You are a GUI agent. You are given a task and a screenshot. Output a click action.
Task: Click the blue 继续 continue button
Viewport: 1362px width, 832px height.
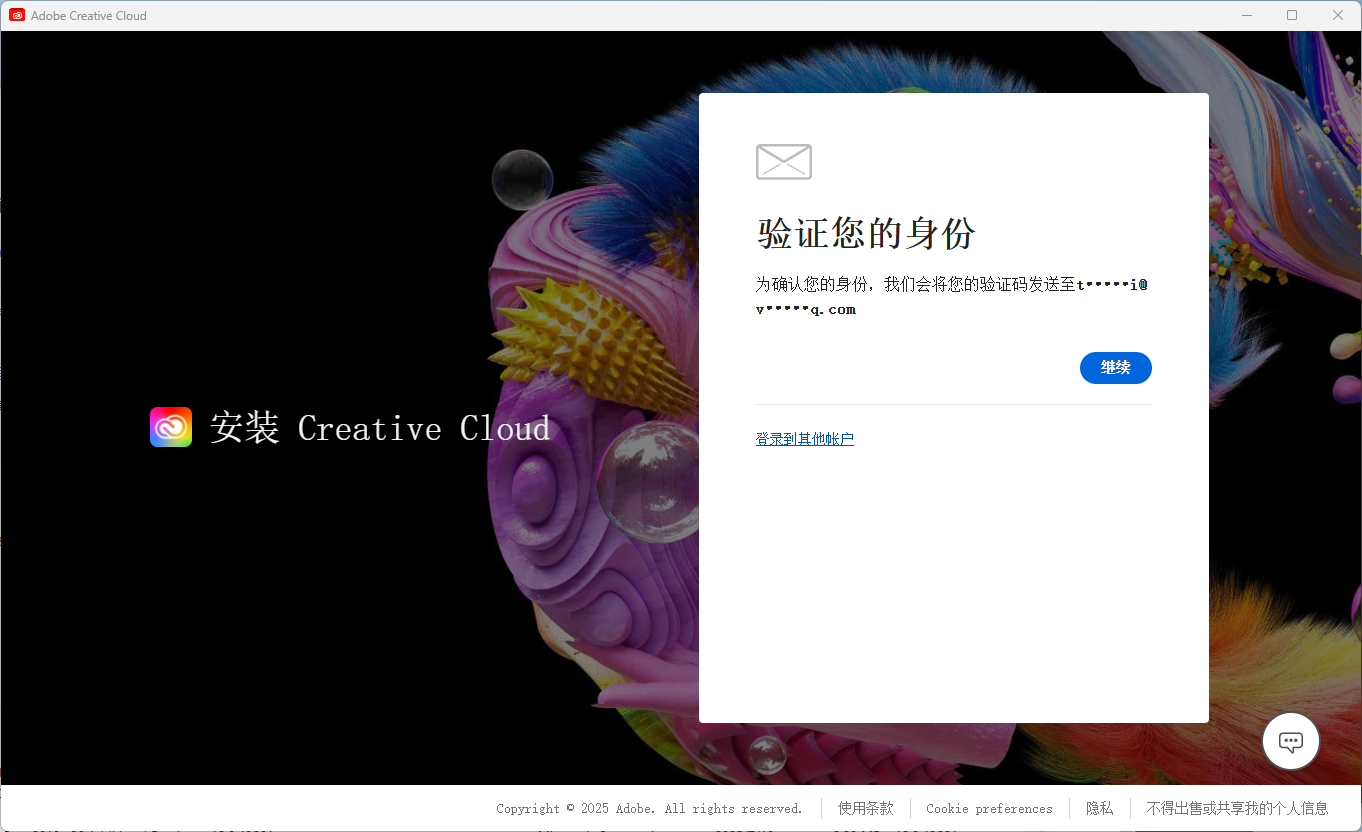[x=1115, y=368]
